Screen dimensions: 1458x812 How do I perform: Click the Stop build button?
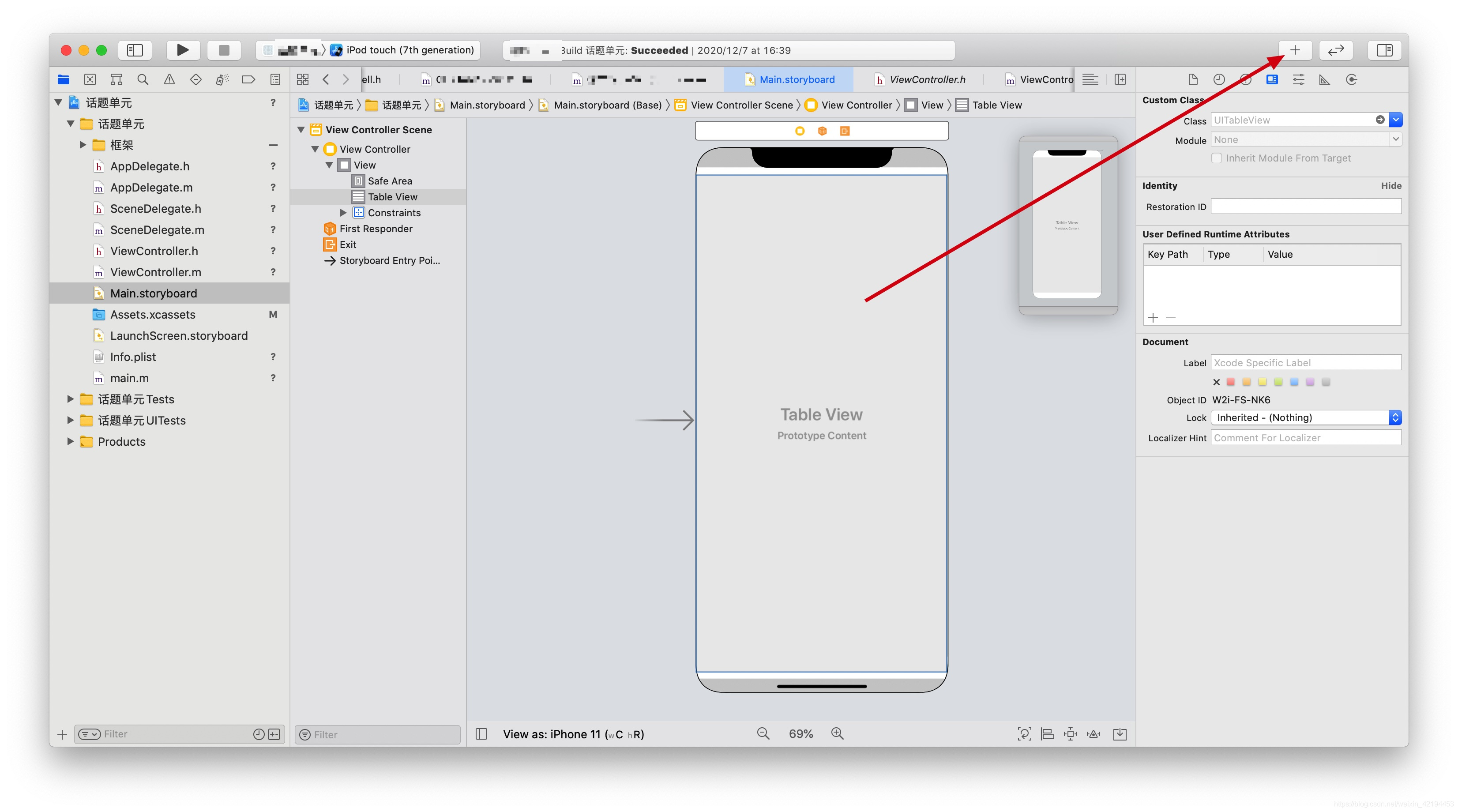pyautogui.click(x=224, y=50)
